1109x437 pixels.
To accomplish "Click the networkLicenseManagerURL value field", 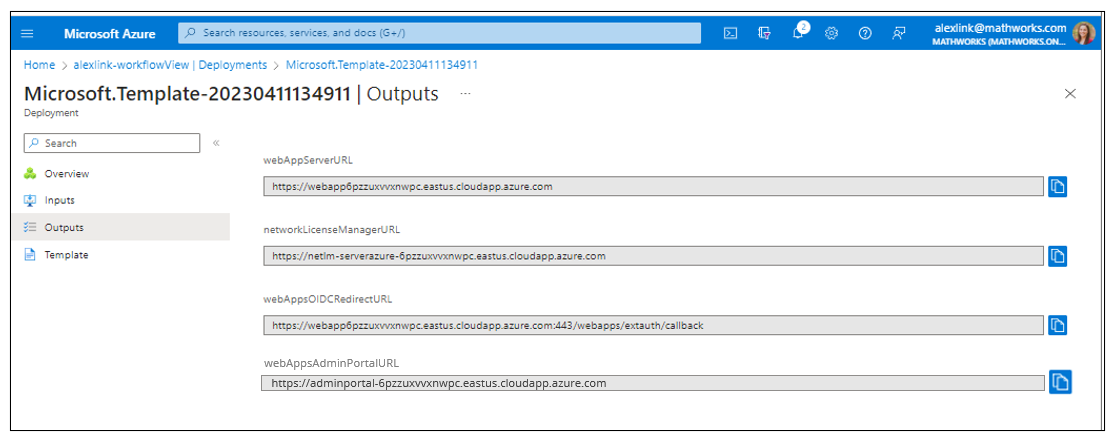I will (x=654, y=256).
